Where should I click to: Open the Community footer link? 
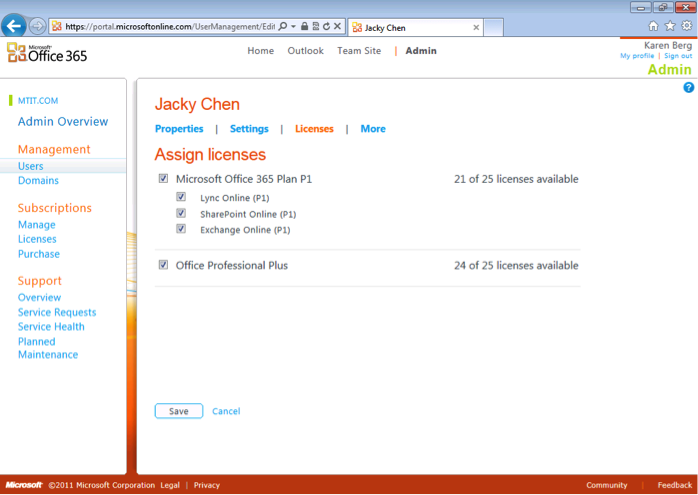point(606,485)
